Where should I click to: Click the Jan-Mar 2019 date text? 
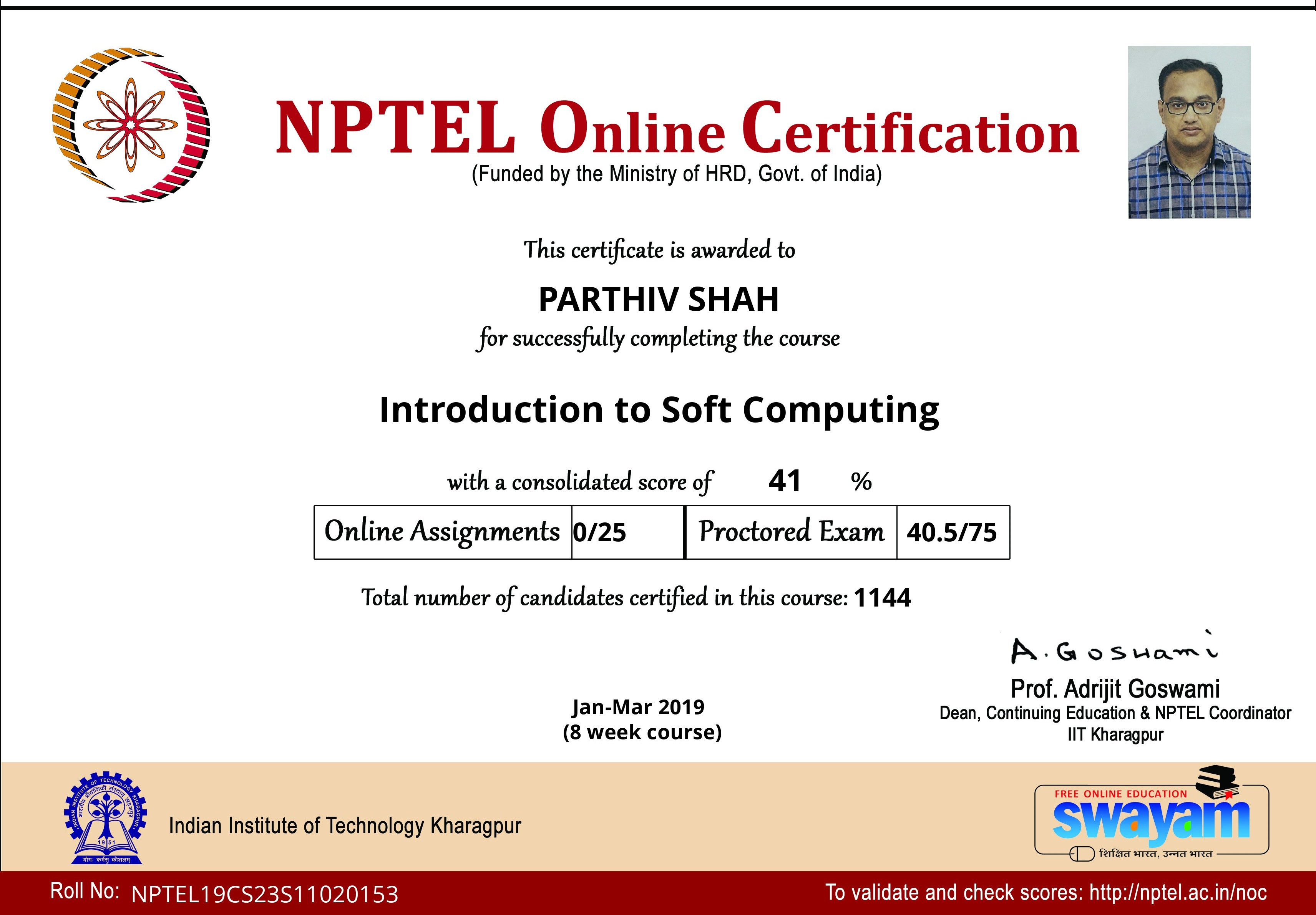(x=639, y=707)
